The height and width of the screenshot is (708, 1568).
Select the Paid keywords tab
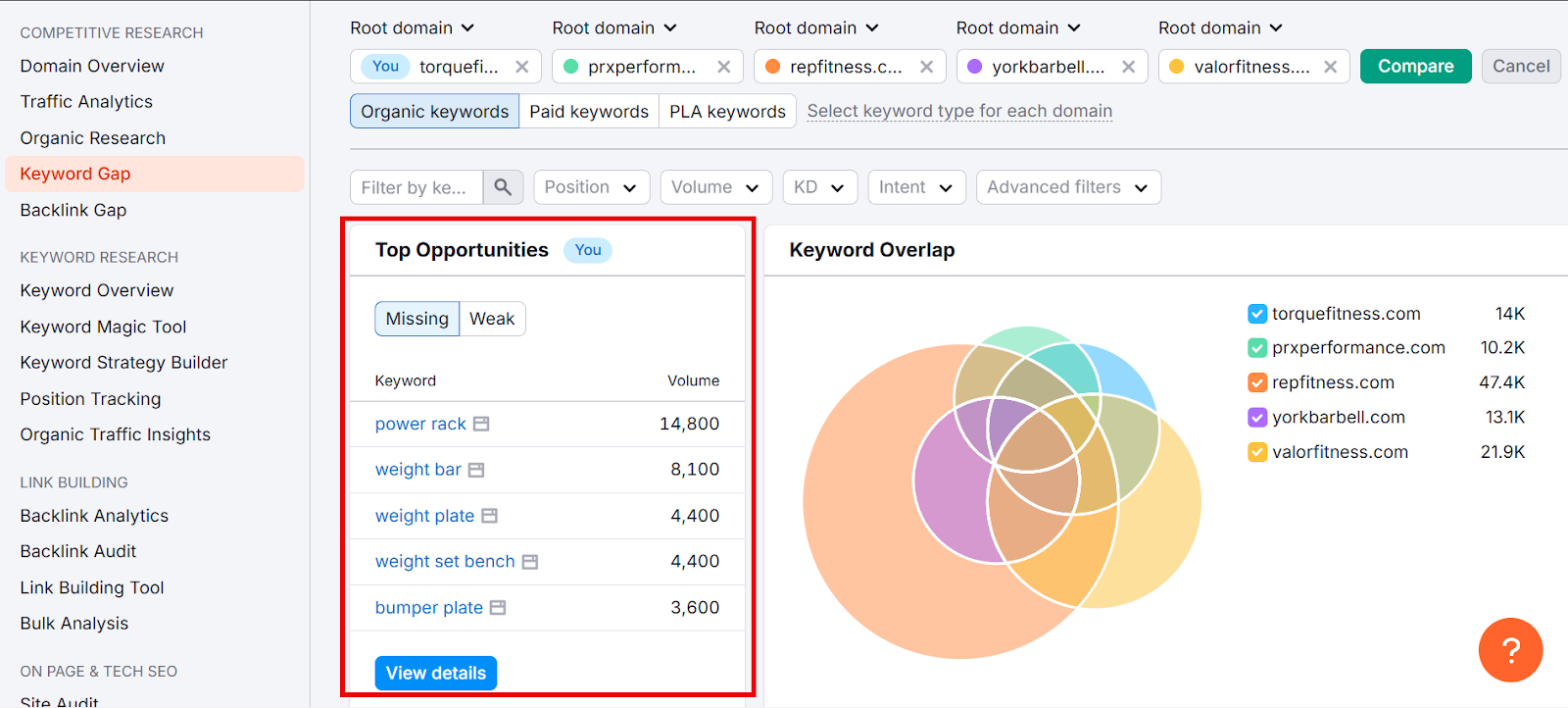589,112
